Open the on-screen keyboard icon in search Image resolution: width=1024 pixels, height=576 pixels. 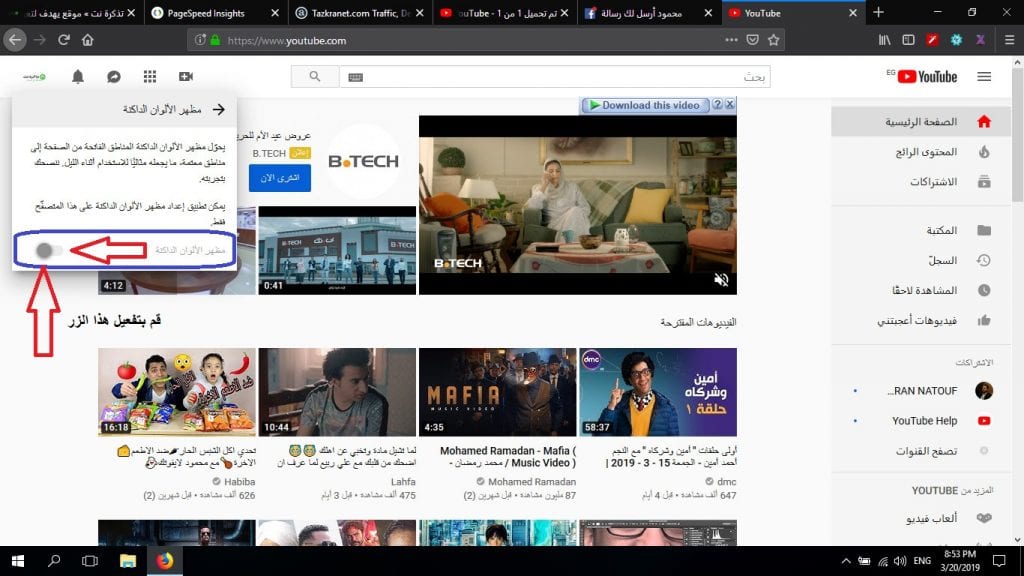click(x=355, y=77)
